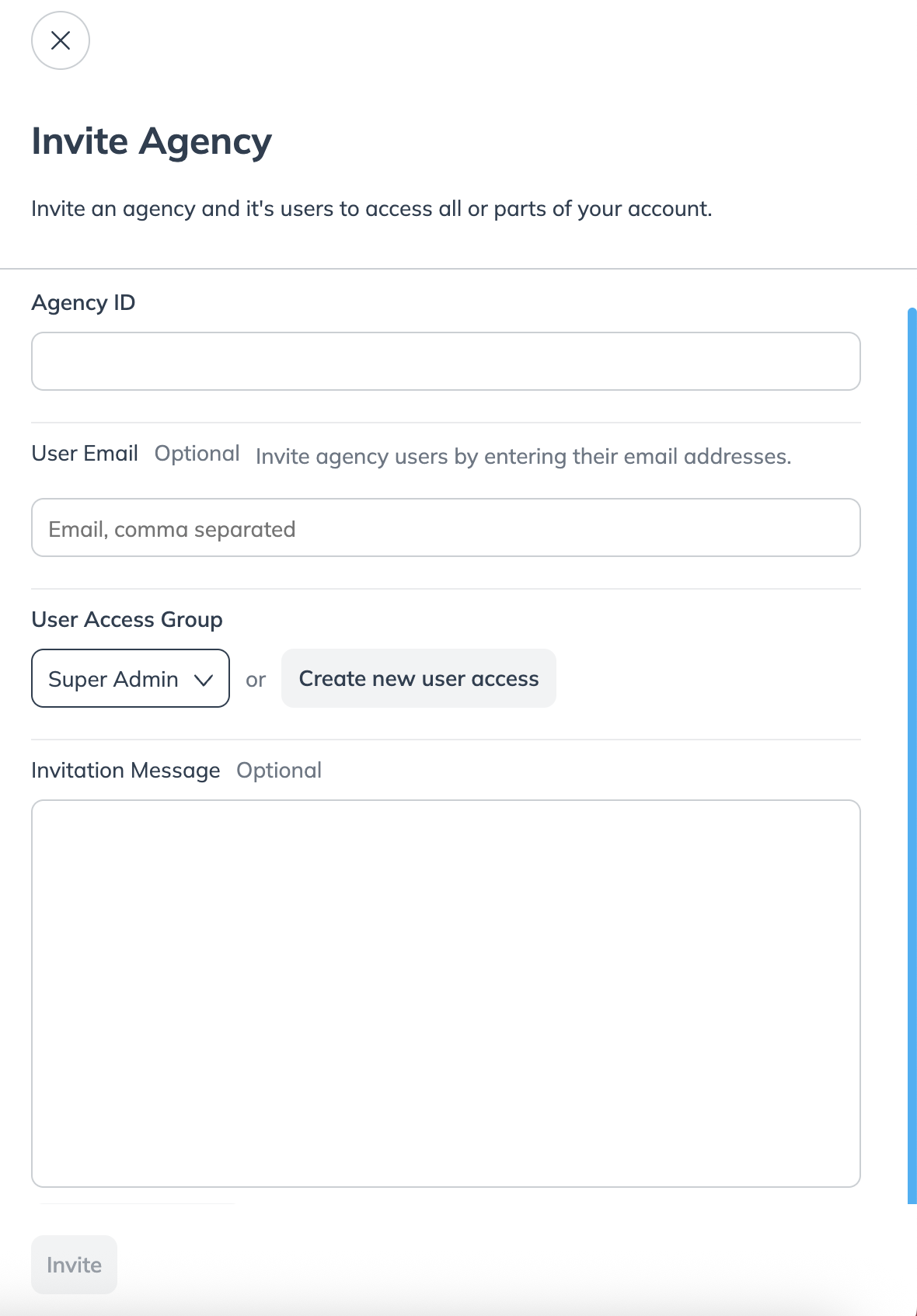Click the User Email label
The image size is (917, 1316).
tap(85, 454)
